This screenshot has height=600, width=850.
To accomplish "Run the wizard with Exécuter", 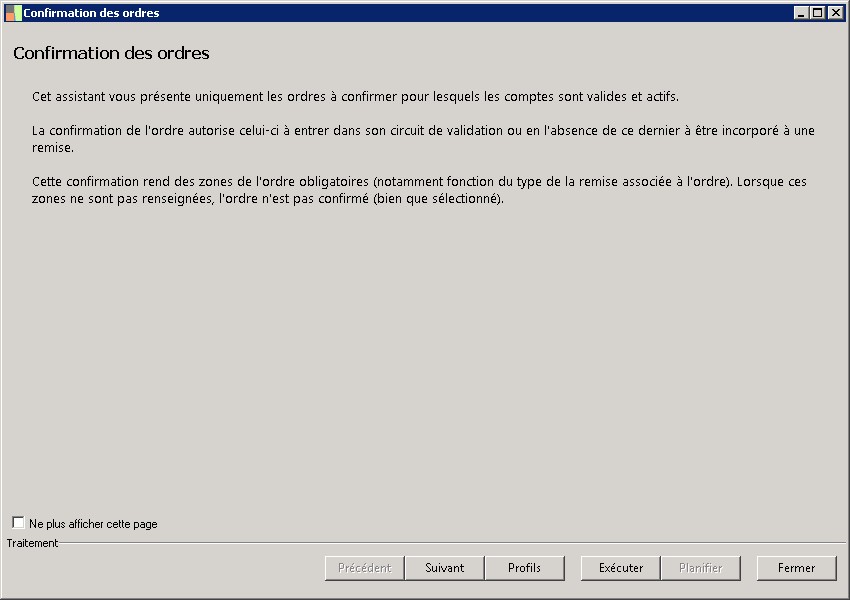I will pos(621,568).
